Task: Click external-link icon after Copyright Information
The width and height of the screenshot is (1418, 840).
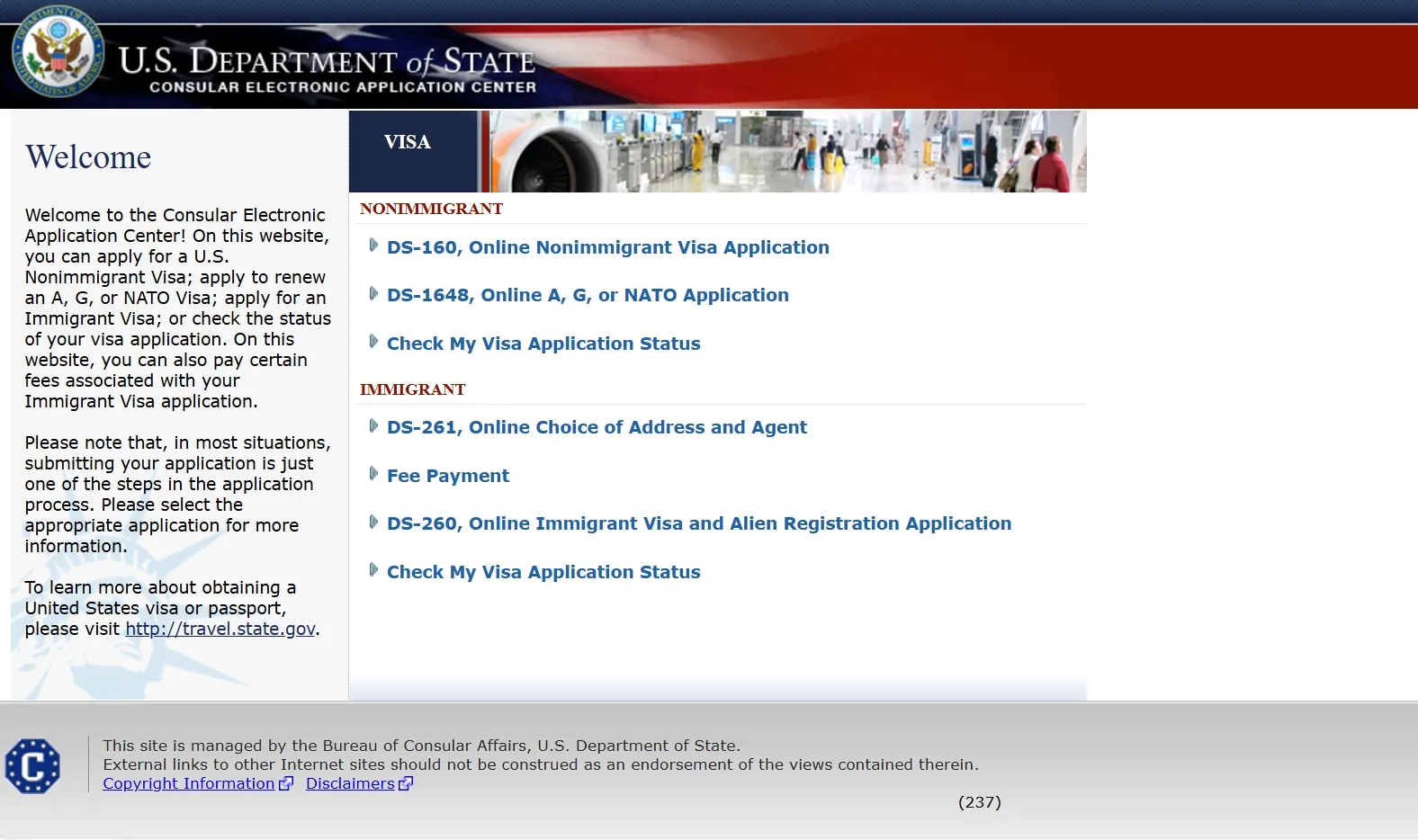Action: pos(286,783)
